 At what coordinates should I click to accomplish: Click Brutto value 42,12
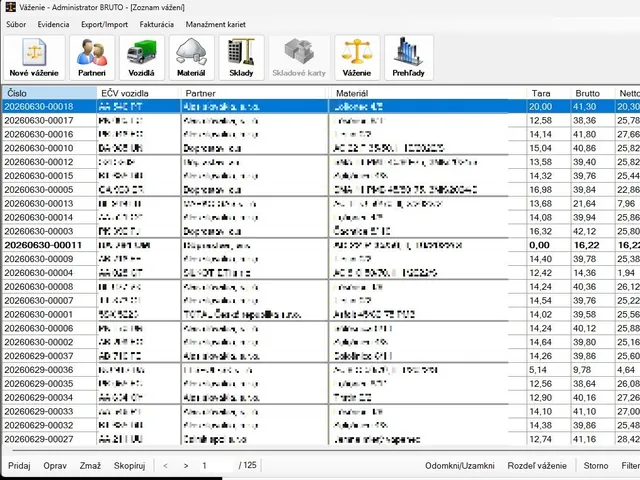[584, 231]
